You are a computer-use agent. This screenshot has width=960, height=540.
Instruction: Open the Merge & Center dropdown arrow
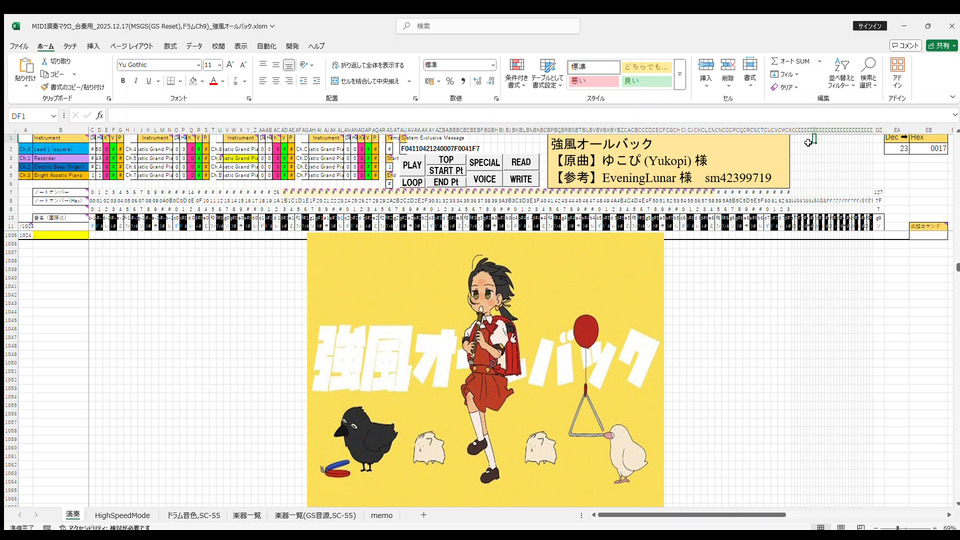tap(409, 81)
